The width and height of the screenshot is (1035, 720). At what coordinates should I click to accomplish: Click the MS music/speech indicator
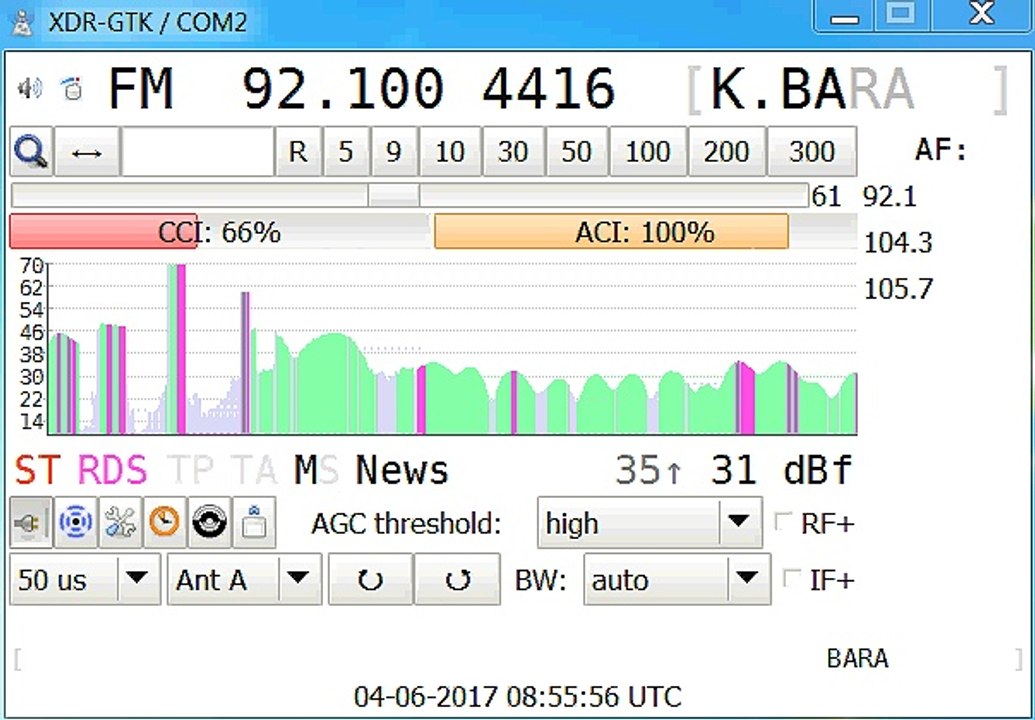(x=317, y=470)
